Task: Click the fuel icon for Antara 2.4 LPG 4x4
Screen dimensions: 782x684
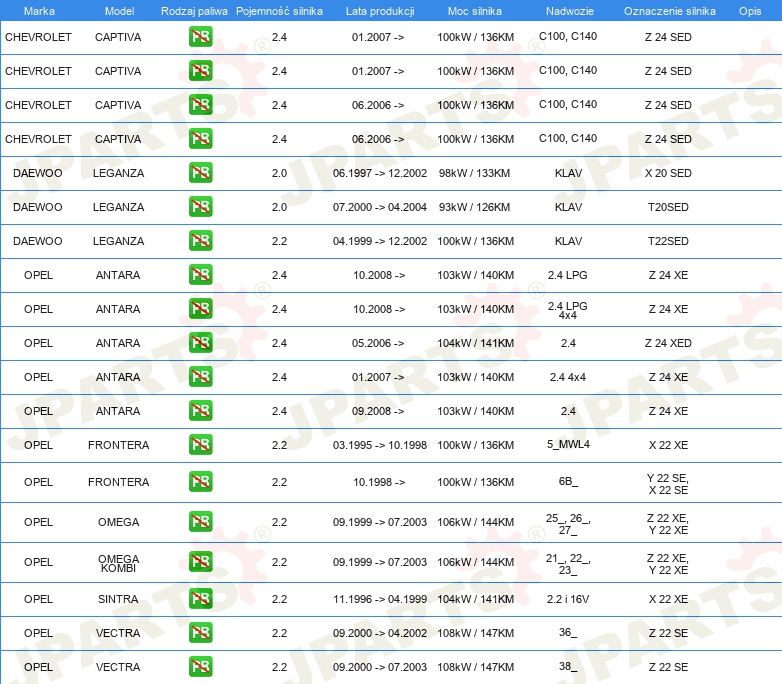Action: pos(200,309)
